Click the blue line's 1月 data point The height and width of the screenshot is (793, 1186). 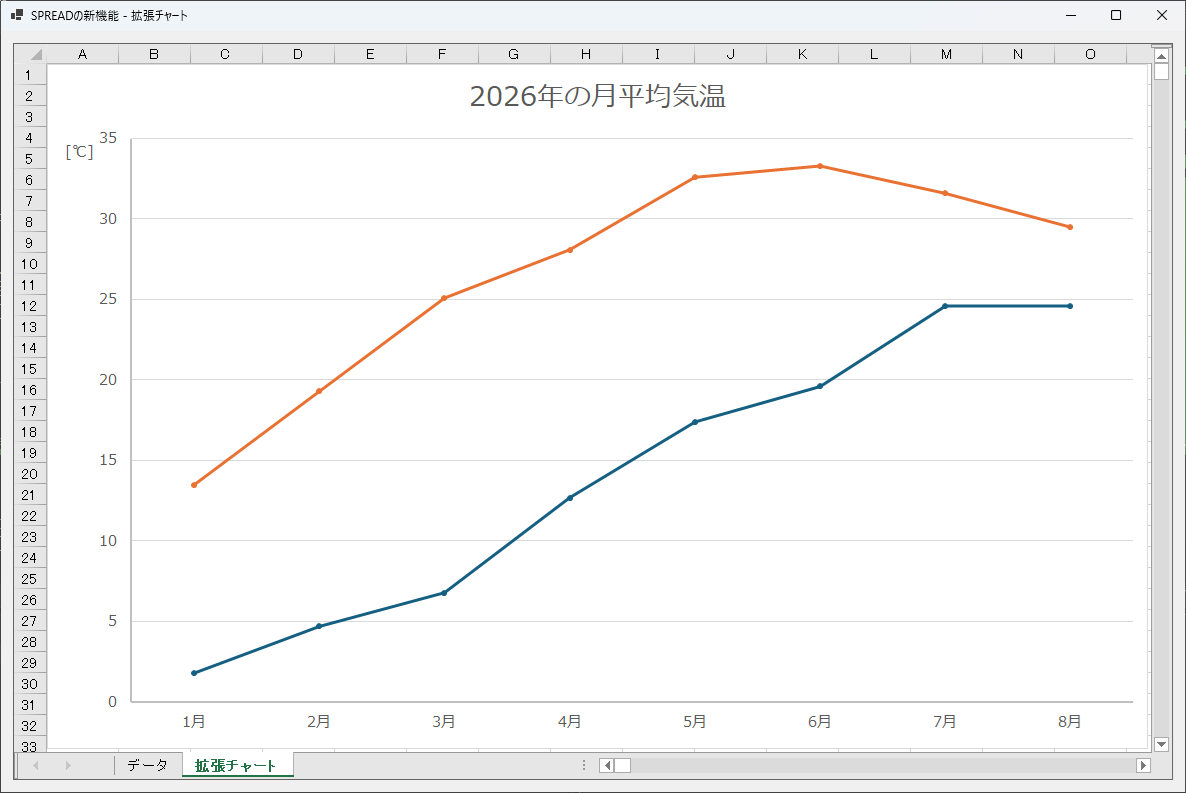[194, 673]
